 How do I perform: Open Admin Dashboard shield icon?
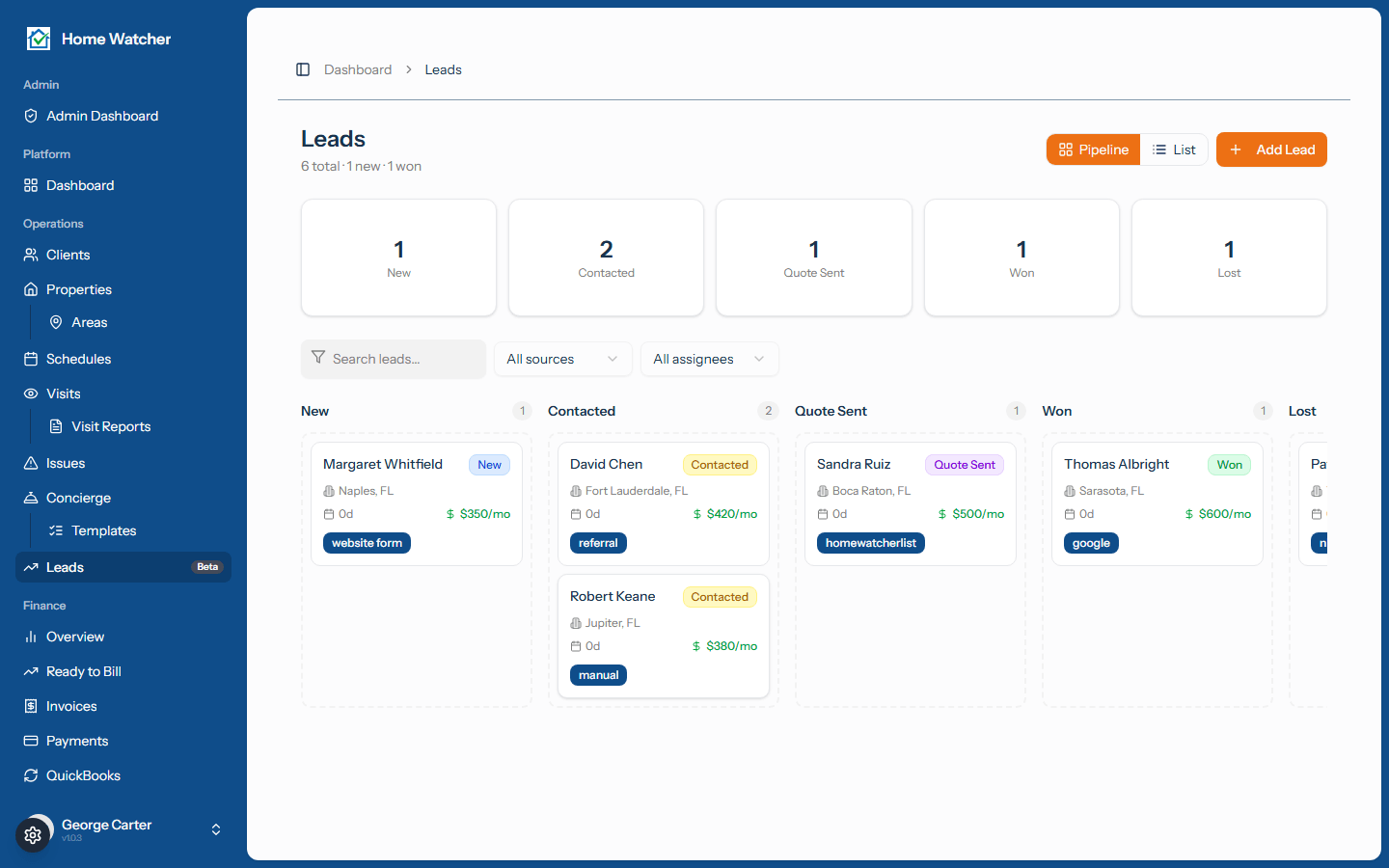point(31,116)
